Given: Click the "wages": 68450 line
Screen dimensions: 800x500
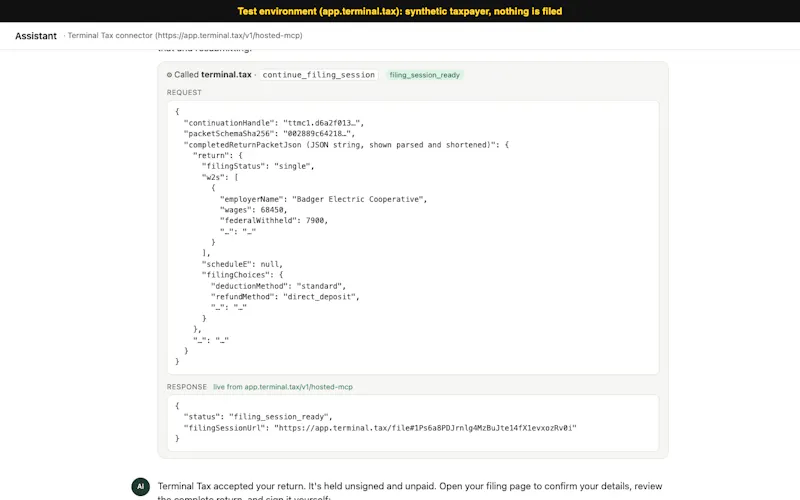Looking at the screenshot, I should 254,210.
